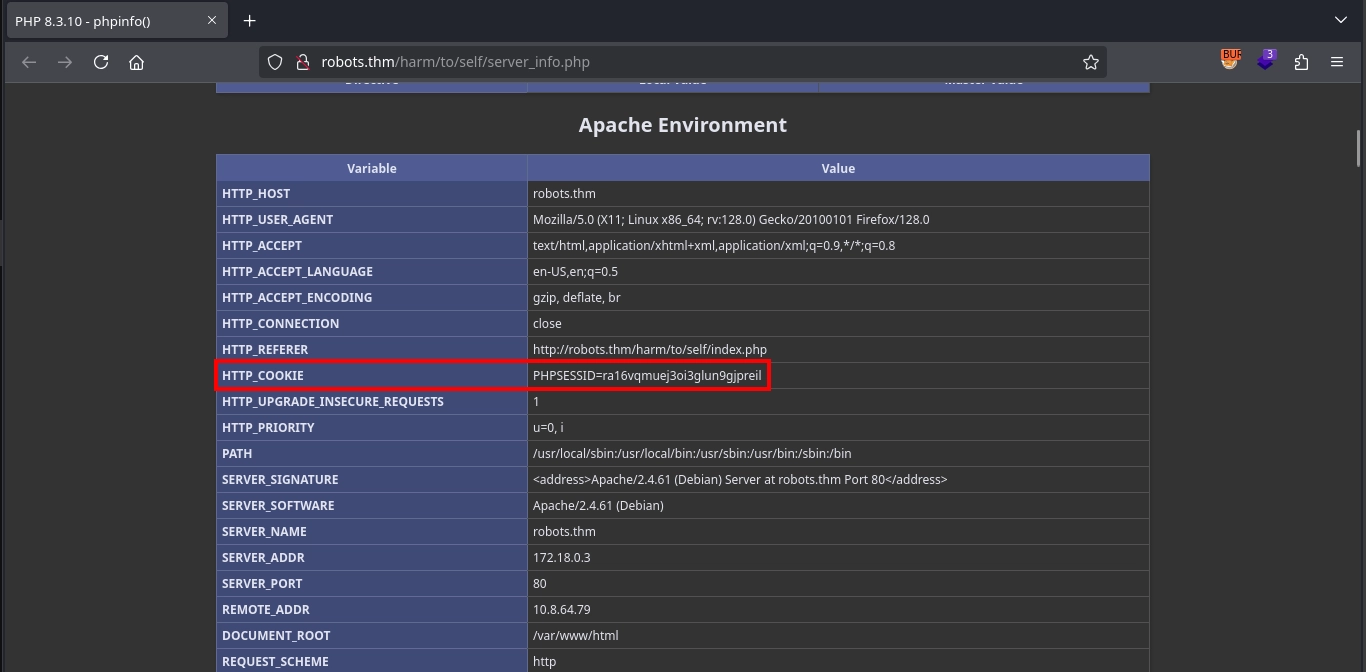Image resolution: width=1366 pixels, height=672 pixels.
Task: Select the PHP 8.3.10 phpinfo() tab
Action: 100,21
